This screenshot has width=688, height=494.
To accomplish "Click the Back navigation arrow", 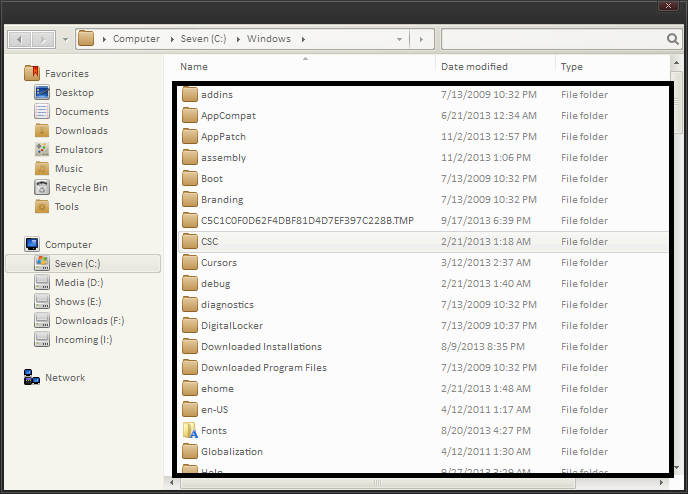I will tap(19, 39).
